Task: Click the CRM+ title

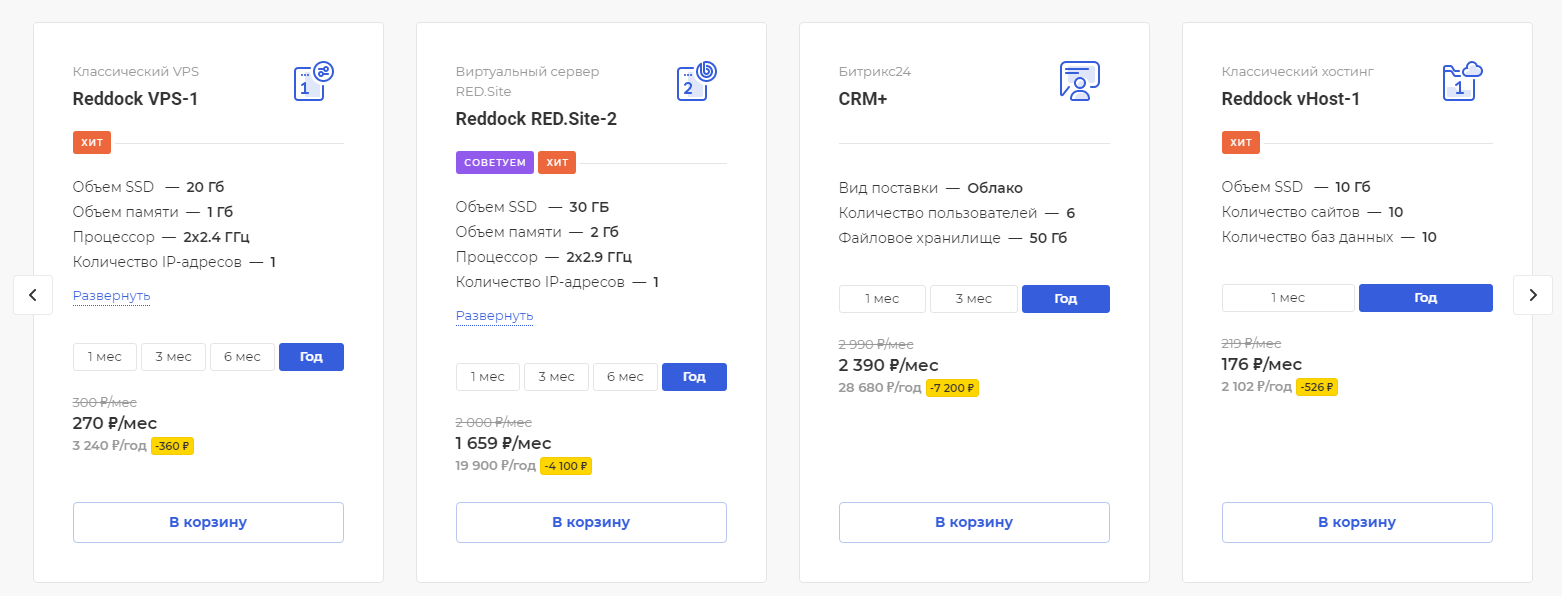Action: tap(863, 99)
